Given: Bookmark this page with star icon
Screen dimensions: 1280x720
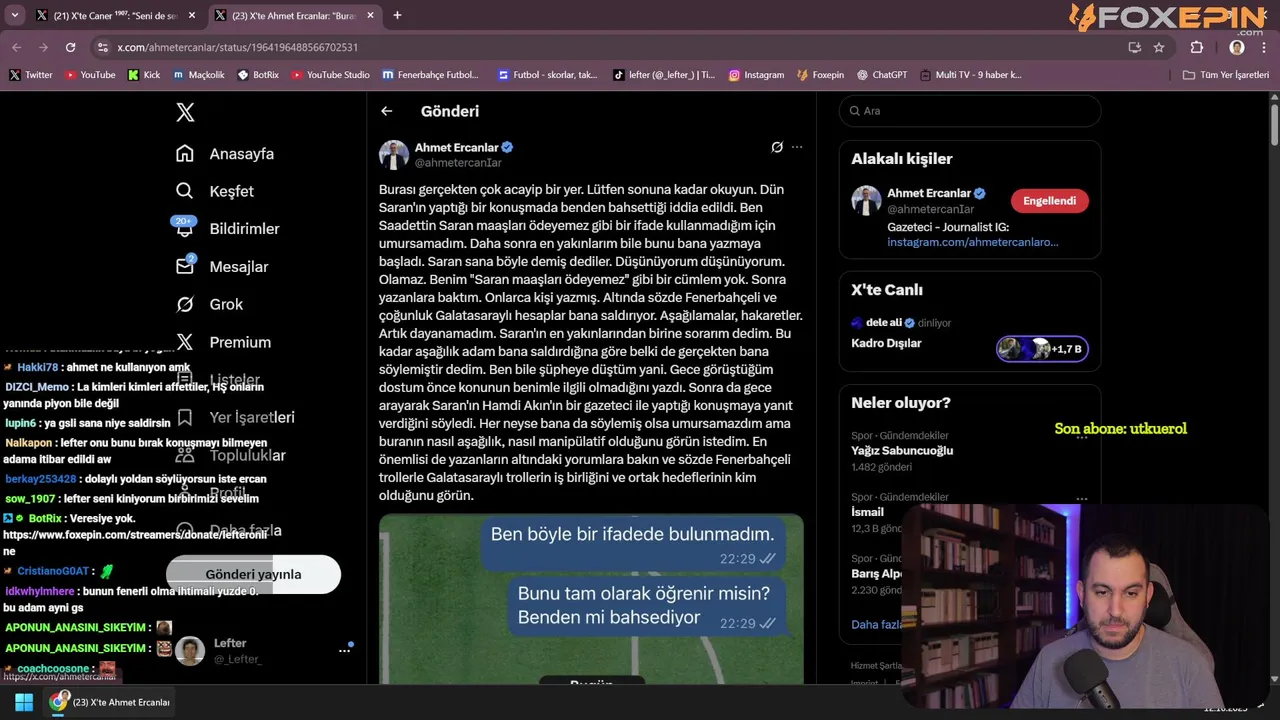Looking at the screenshot, I should point(1159,47).
